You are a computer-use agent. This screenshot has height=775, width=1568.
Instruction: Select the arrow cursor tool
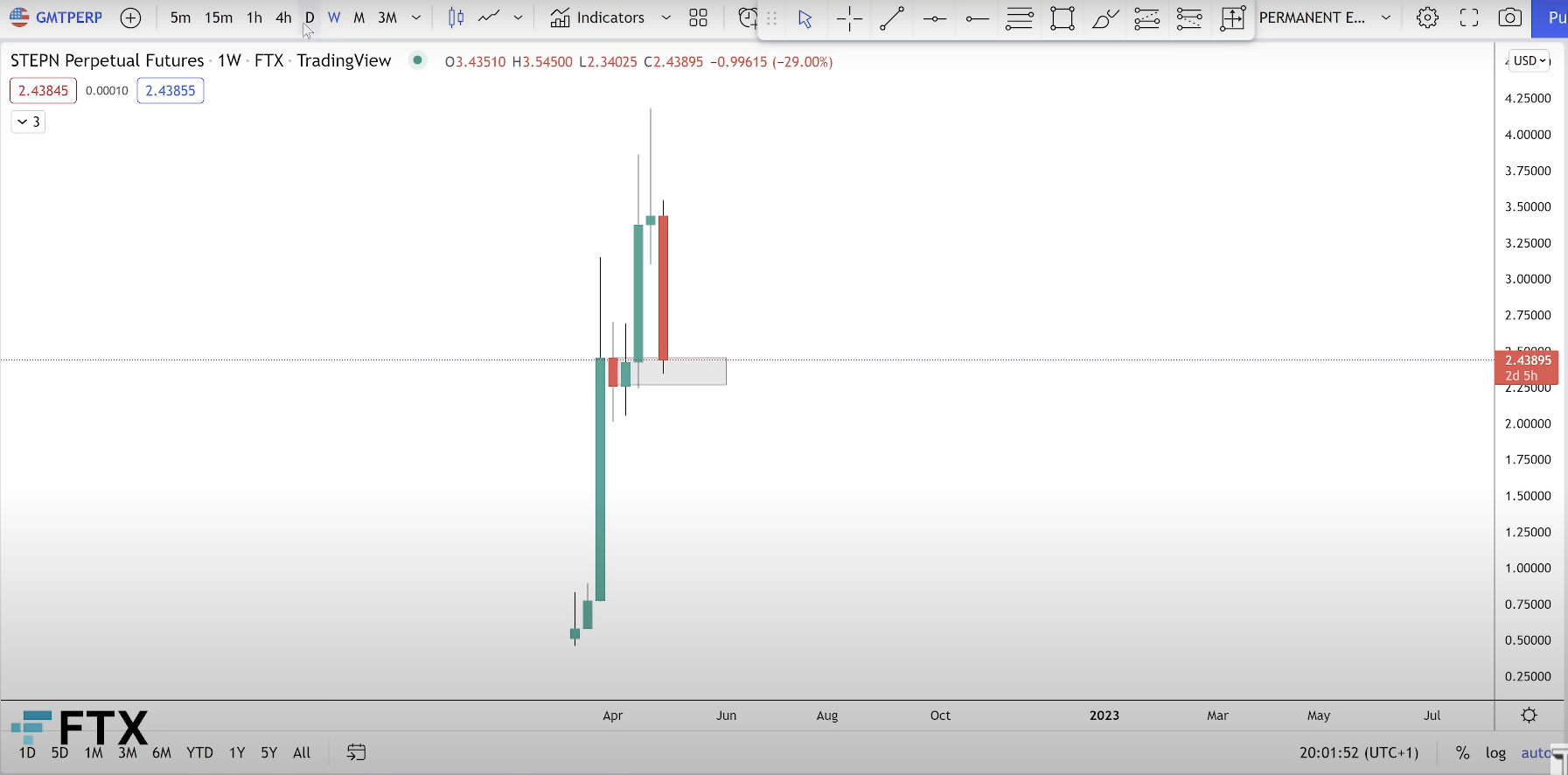(805, 18)
